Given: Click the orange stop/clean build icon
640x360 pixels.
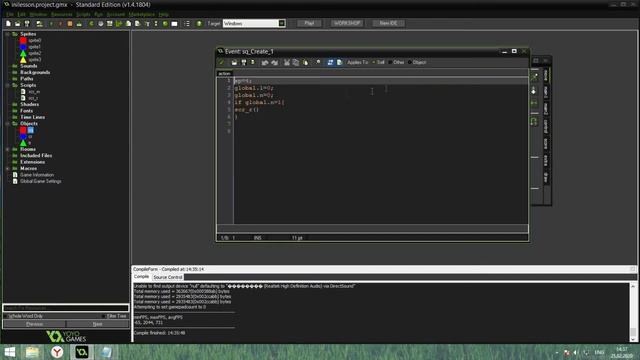Looking at the screenshot, I should point(70,23).
